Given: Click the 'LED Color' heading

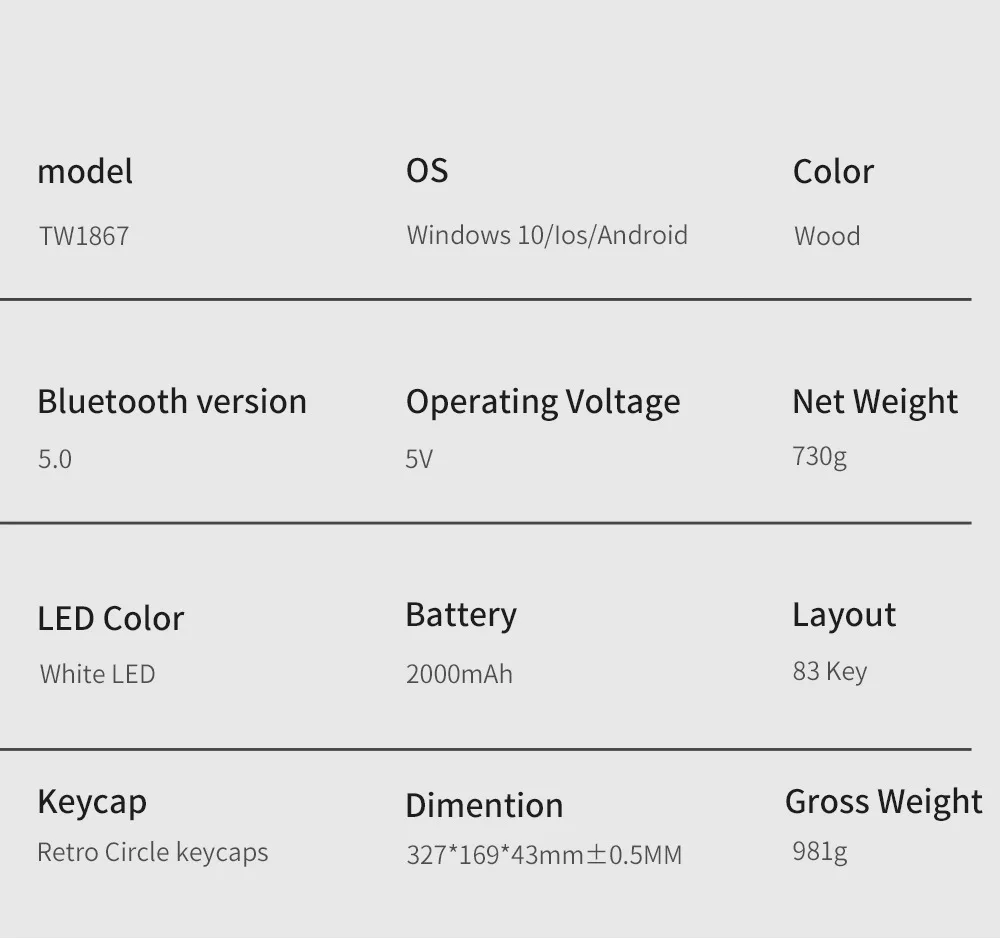Looking at the screenshot, I should tap(111, 618).
